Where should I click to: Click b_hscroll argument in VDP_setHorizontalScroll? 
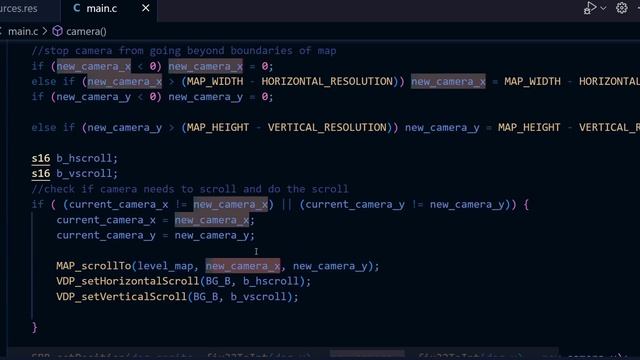pos(271,281)
